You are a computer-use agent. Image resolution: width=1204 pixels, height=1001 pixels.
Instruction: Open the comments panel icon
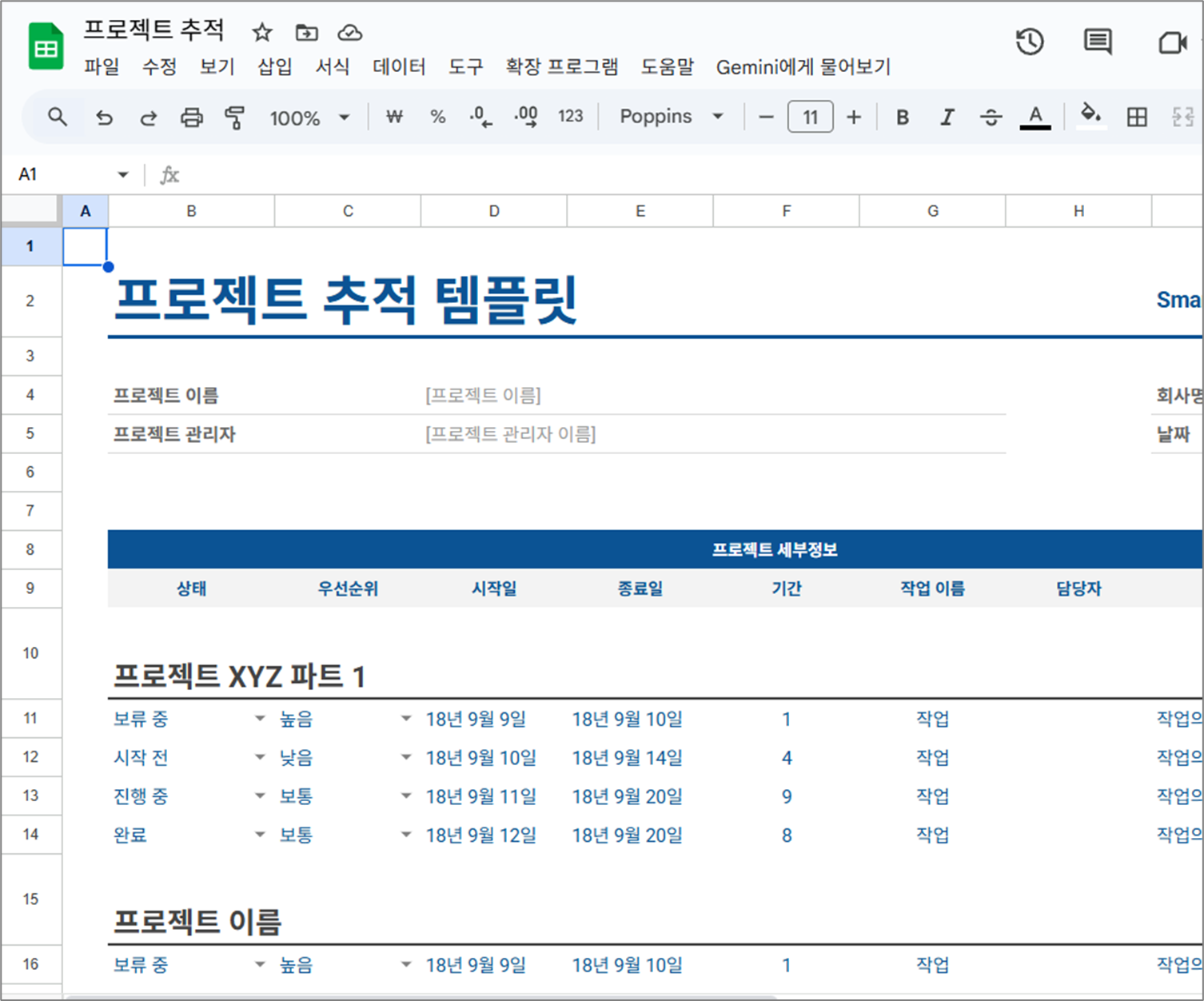1098,42
